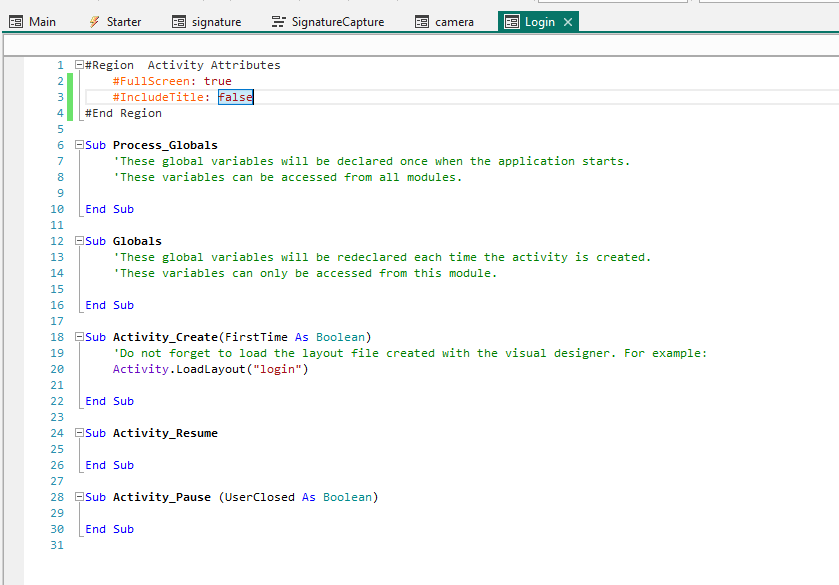Click the #FullScreen: attribute text
This screenshot has width=839, height=585.
click(155, 81)
